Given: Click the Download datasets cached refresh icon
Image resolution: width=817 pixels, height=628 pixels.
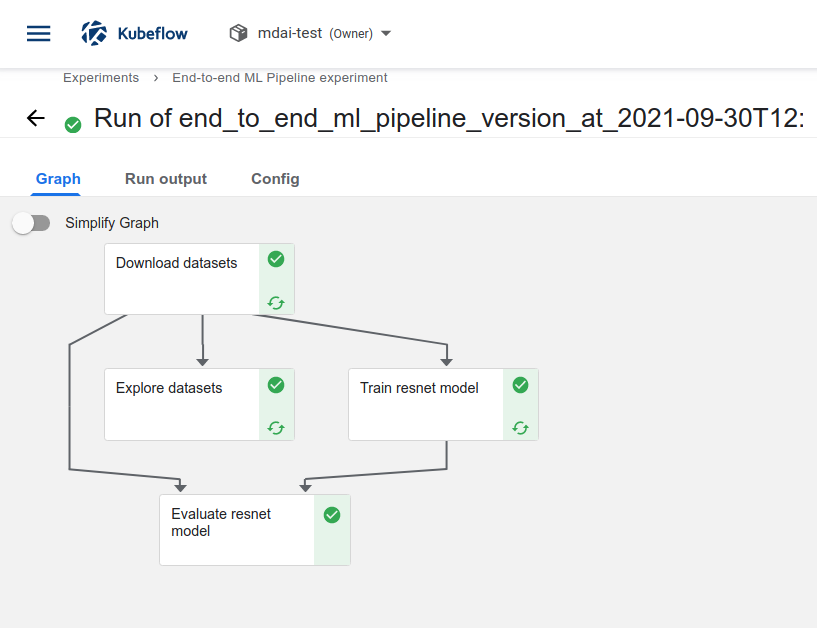Looking at the screenshot, I should coord(276,303).
